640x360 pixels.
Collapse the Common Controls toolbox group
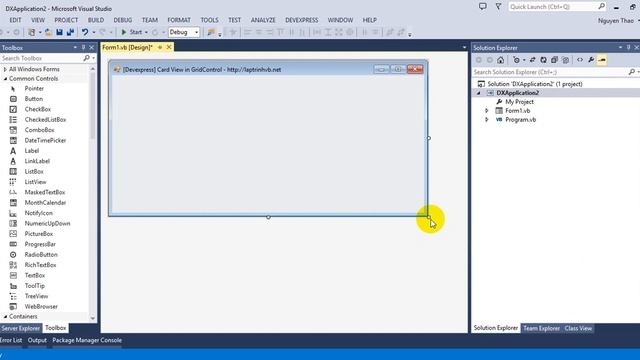[x=5, y=79]
